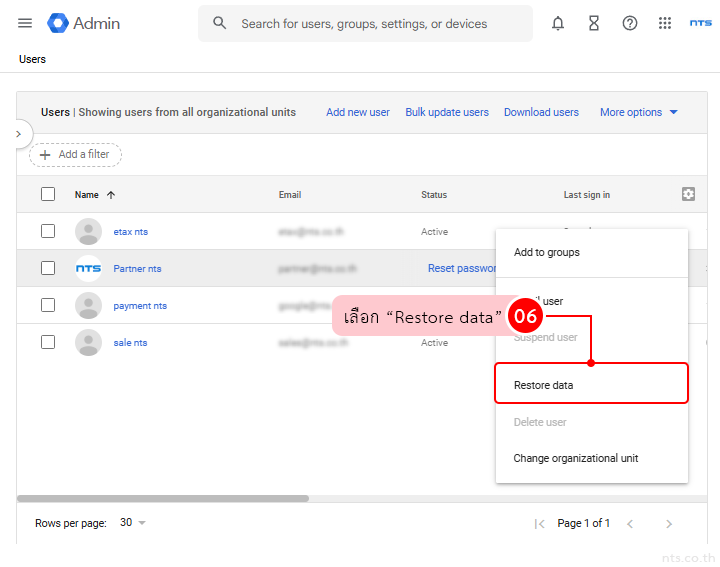Focus the admin search input field
The height and width of the screenshot is (567, 720).
point(380,23)
